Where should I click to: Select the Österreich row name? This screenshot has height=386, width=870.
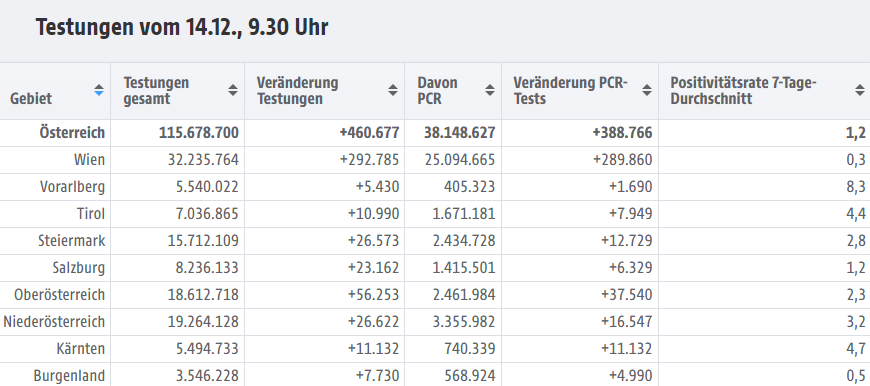(72, 133)
